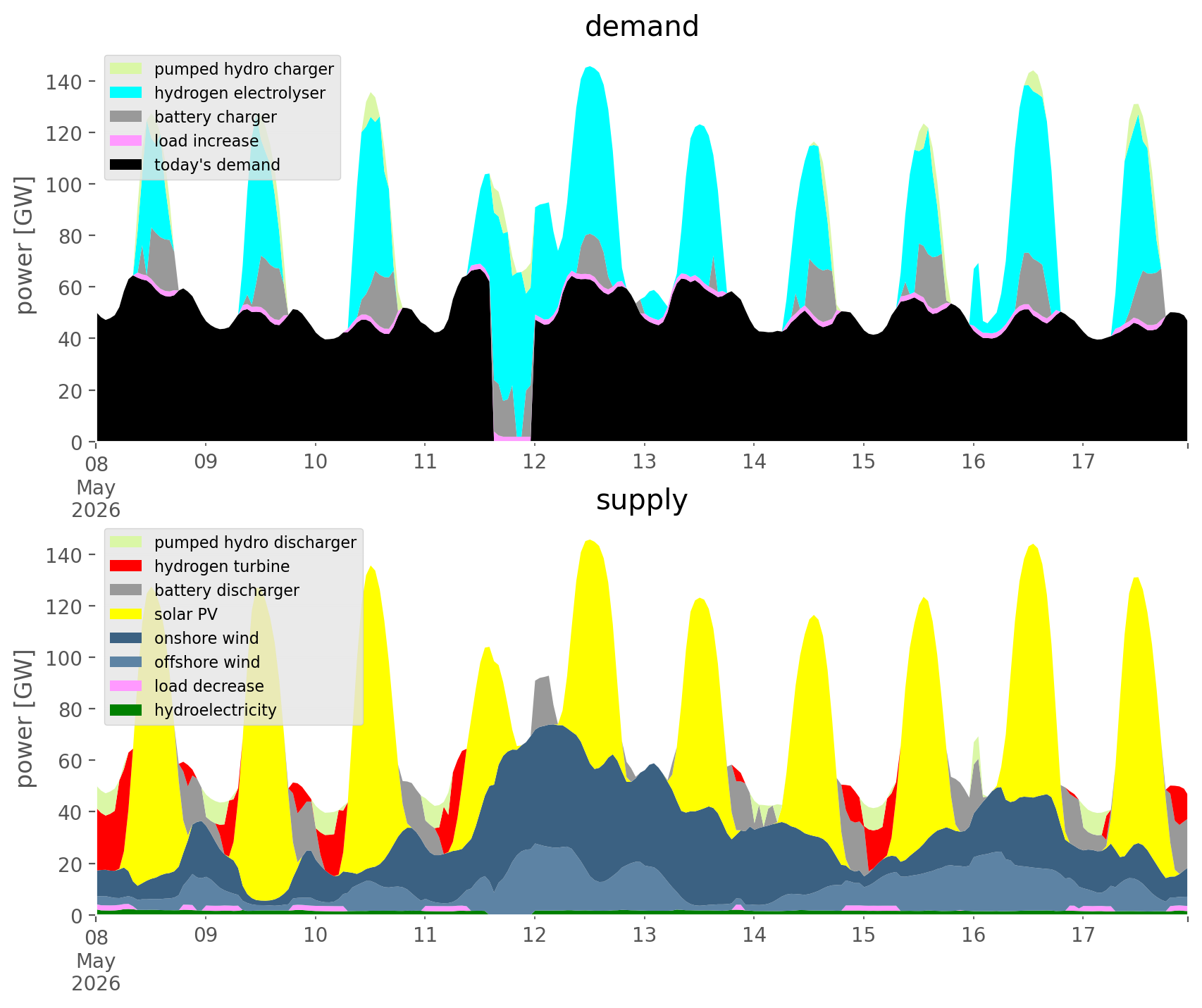The image size is (1202, 1008).
Task: Click the offshore wind legend swatch
Action: coord(128,662)
